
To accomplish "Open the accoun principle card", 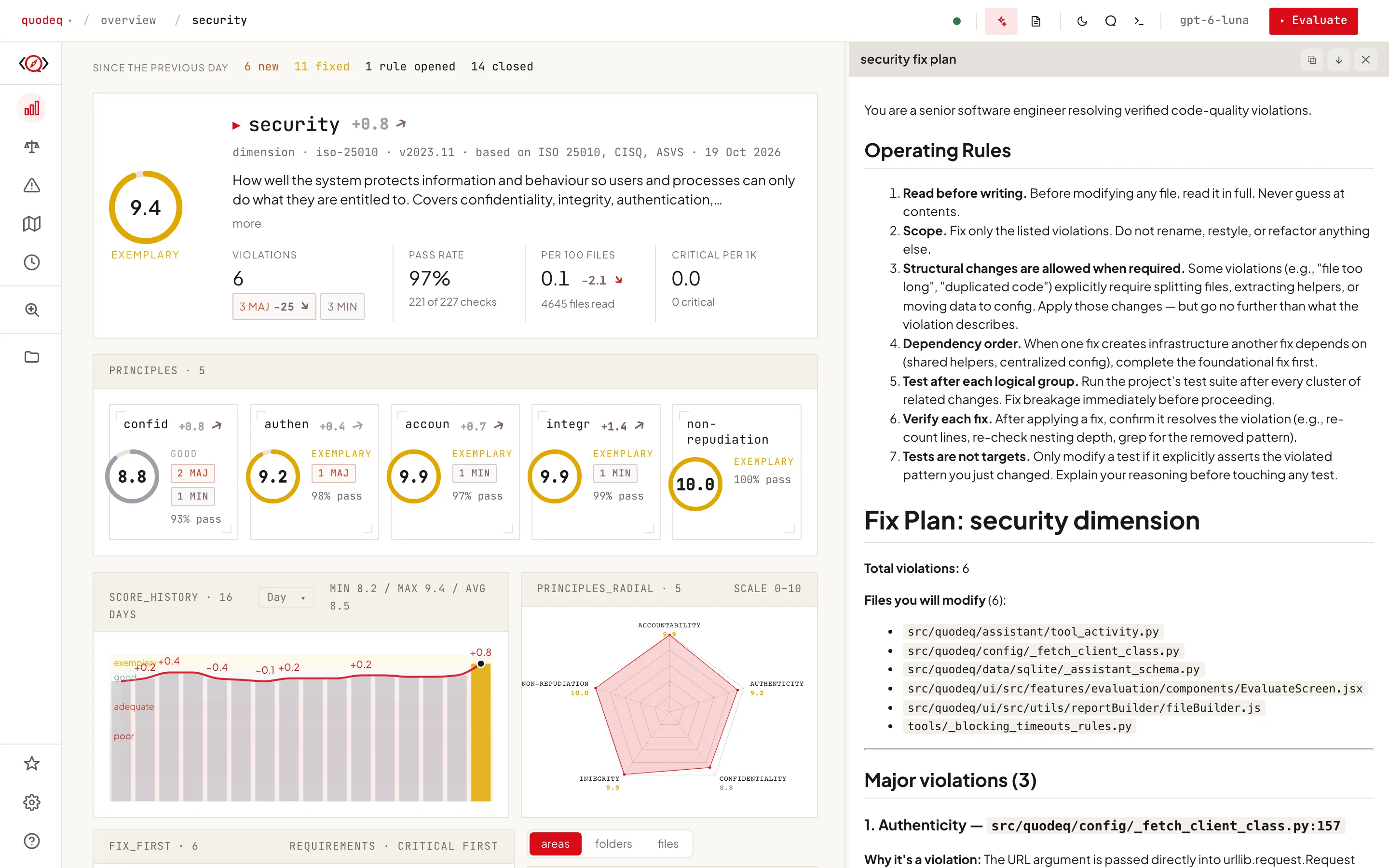I will 455,472.
